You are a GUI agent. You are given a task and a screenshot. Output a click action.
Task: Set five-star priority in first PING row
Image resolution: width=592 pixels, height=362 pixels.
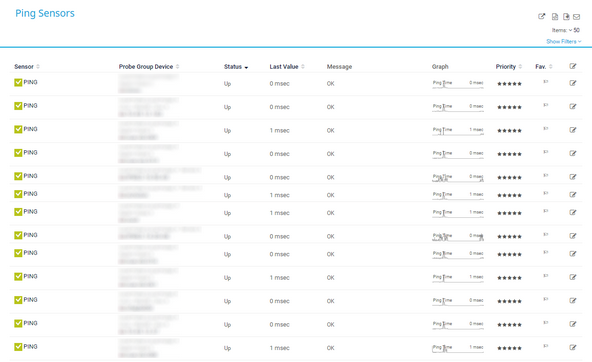click(519, 84)
